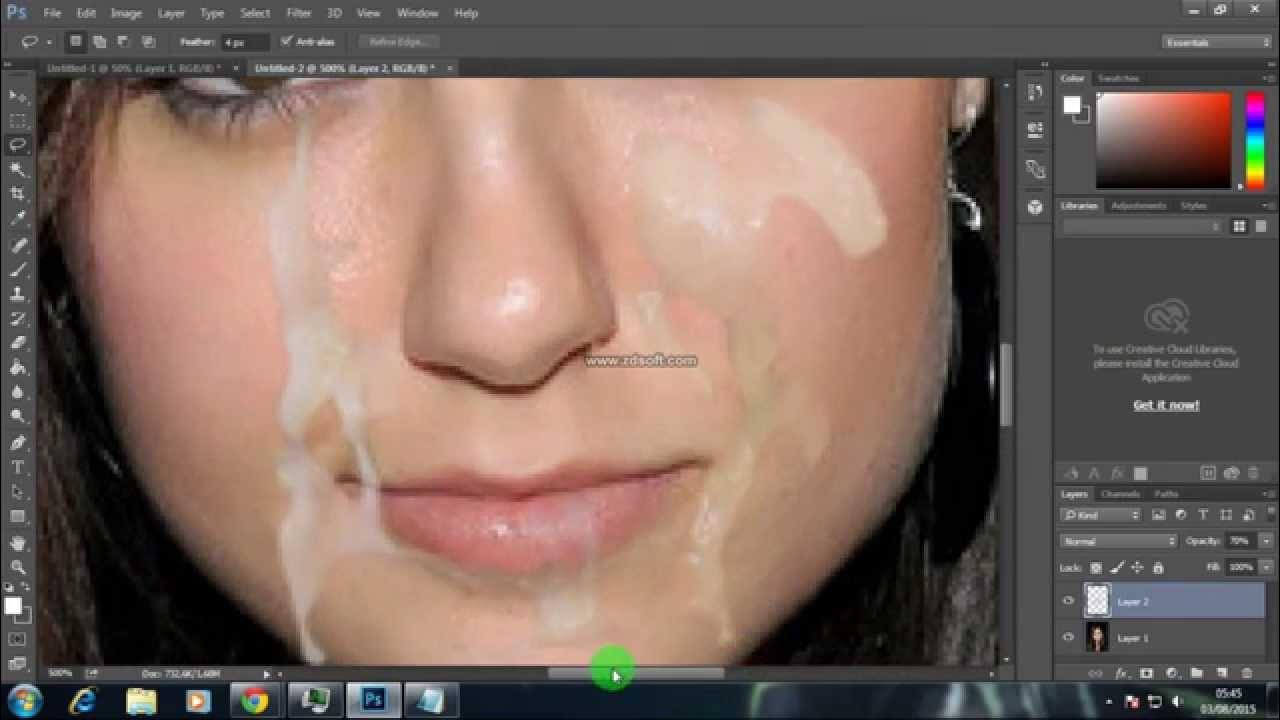Select the Crop tool
The width and height of the screenshot is (1280, 720).
(18, 194)
